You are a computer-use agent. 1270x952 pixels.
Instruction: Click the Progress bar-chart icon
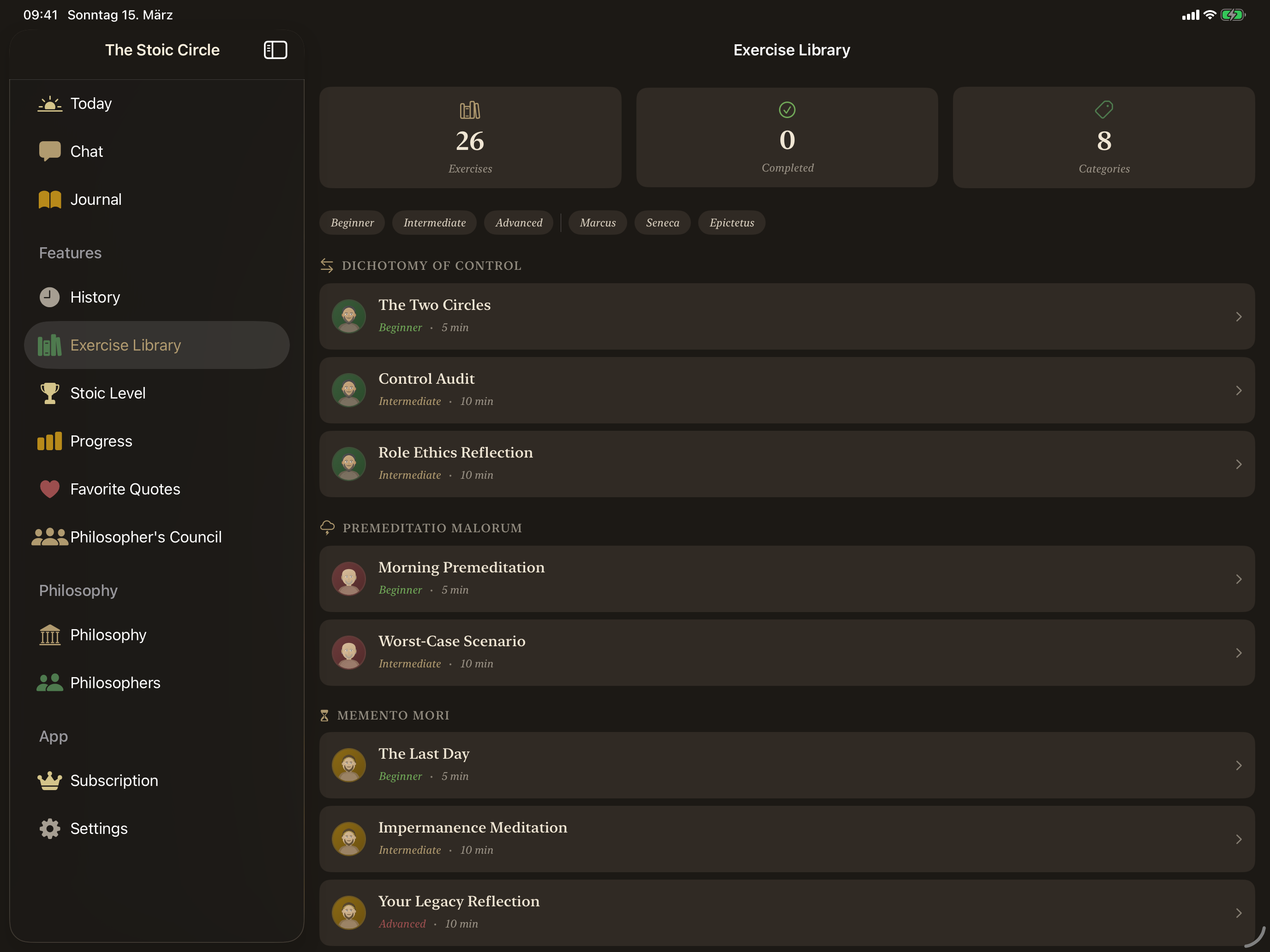pyautogui.click(x=49, y=441)
